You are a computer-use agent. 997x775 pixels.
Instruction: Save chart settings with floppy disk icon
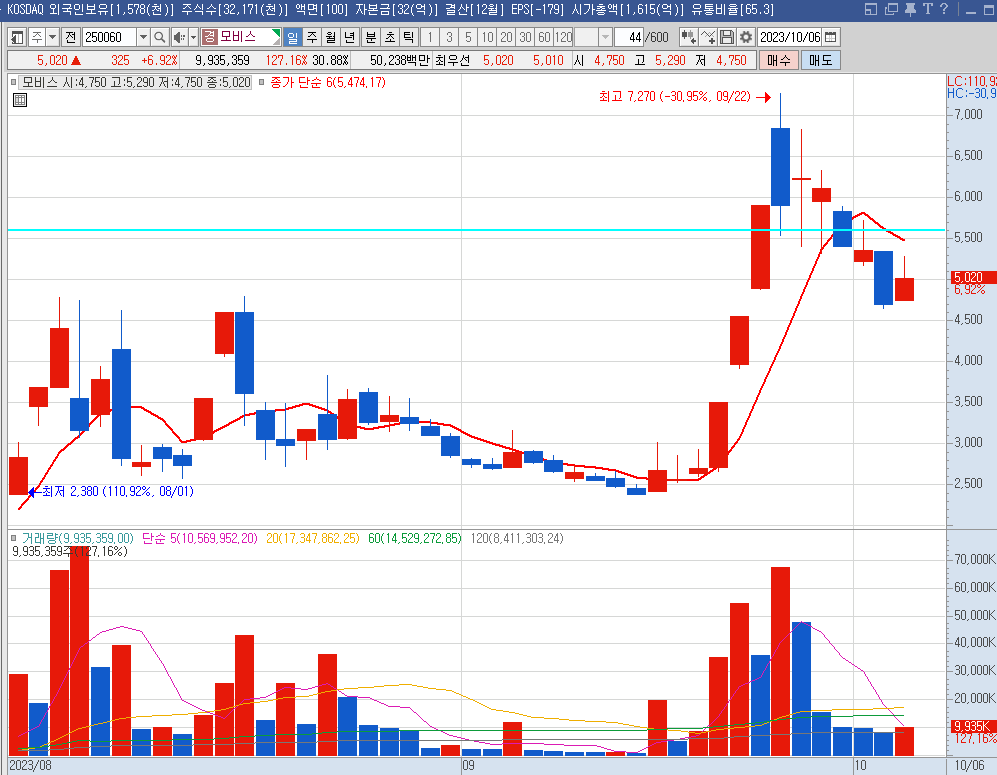(x=727, y=38)
